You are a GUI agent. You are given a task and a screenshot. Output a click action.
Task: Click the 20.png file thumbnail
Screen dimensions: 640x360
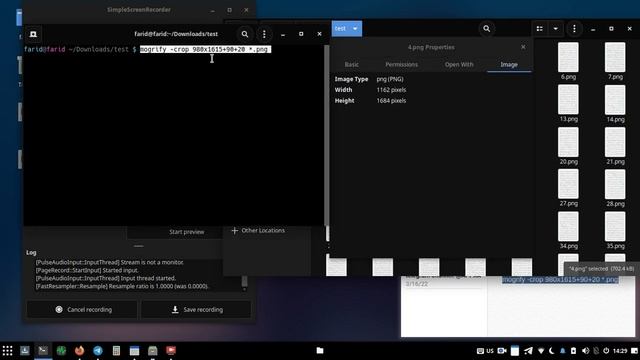point(568,142)
